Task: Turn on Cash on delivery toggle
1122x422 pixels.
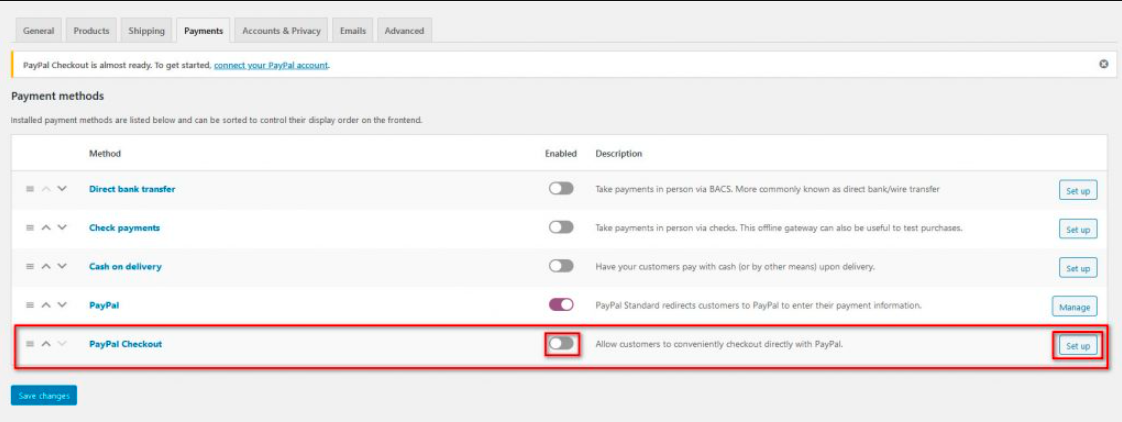Action: [x=561, y=266]
